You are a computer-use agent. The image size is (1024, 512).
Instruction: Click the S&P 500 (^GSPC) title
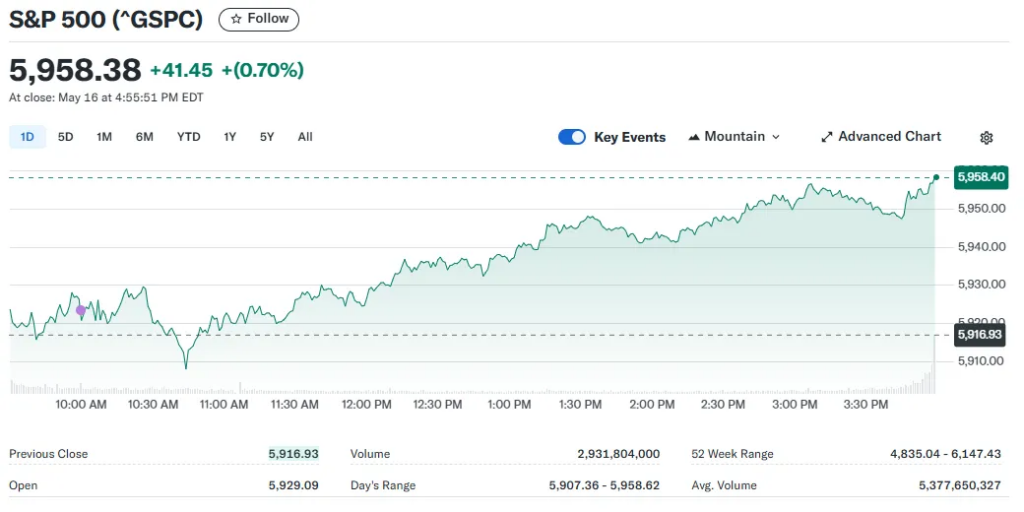tap(106, 20)
